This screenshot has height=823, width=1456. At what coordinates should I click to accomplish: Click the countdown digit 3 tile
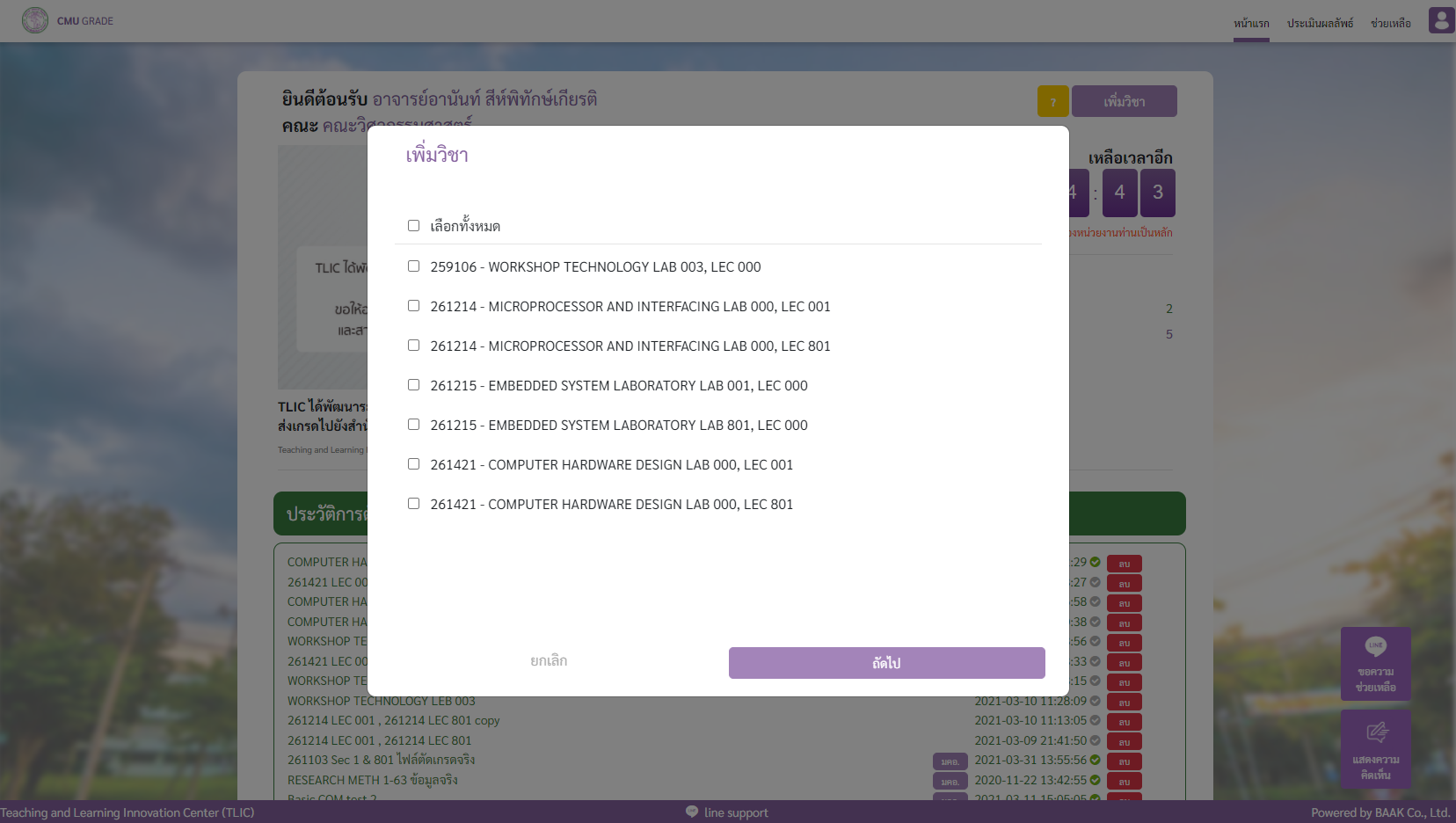(1157, 193)
